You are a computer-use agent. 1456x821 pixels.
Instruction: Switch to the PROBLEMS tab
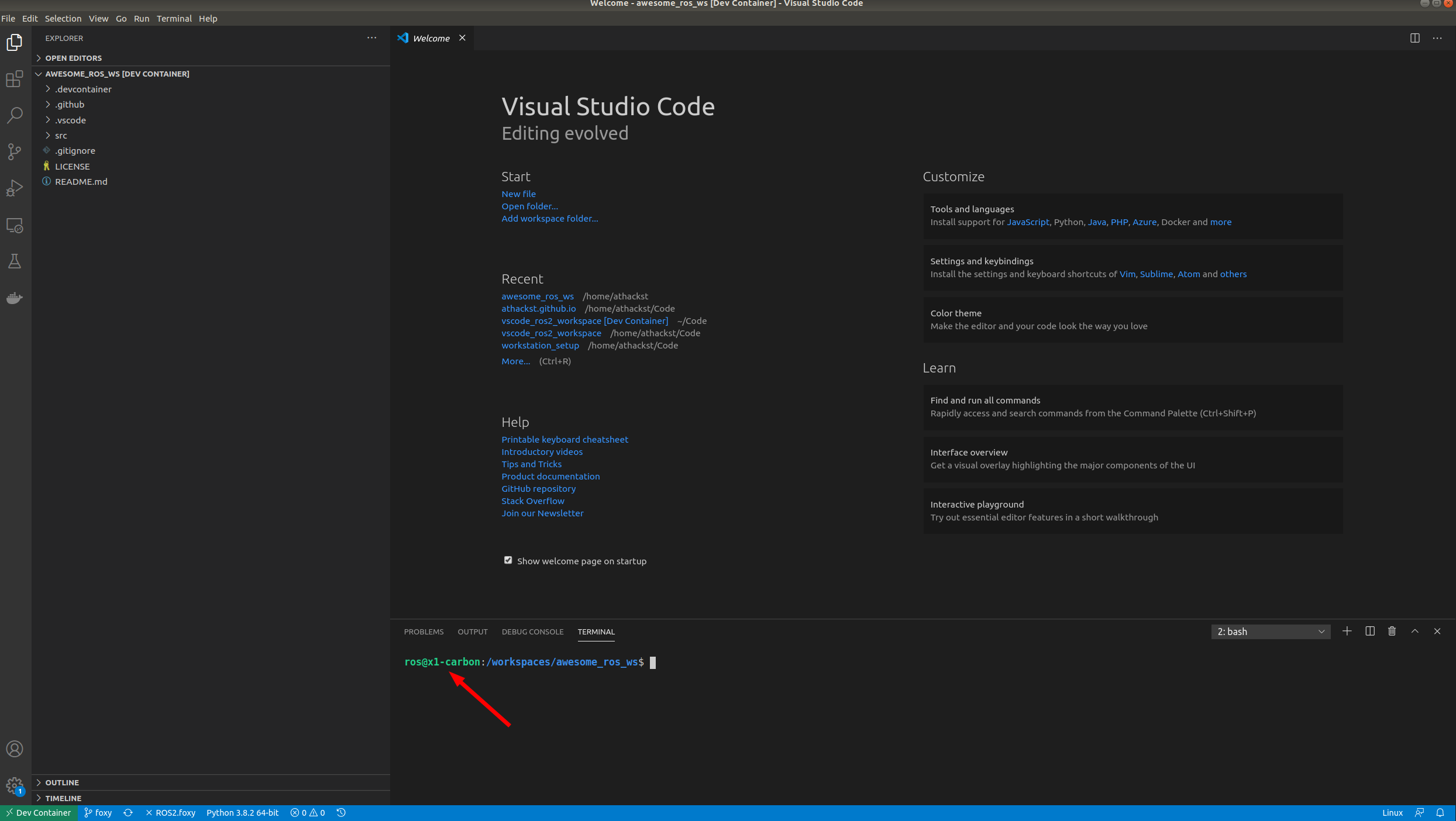424,632
